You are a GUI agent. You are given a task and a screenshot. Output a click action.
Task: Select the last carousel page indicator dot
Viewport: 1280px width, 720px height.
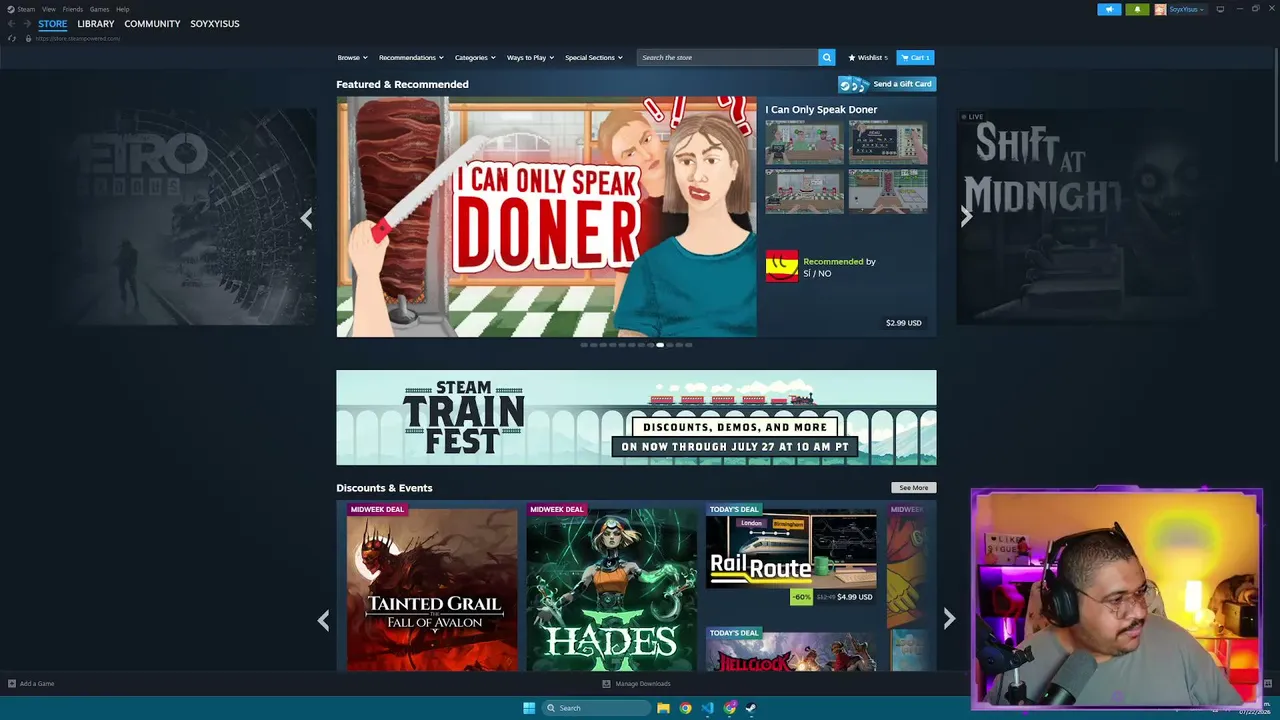pyautogui.click(x=688, y=345)
